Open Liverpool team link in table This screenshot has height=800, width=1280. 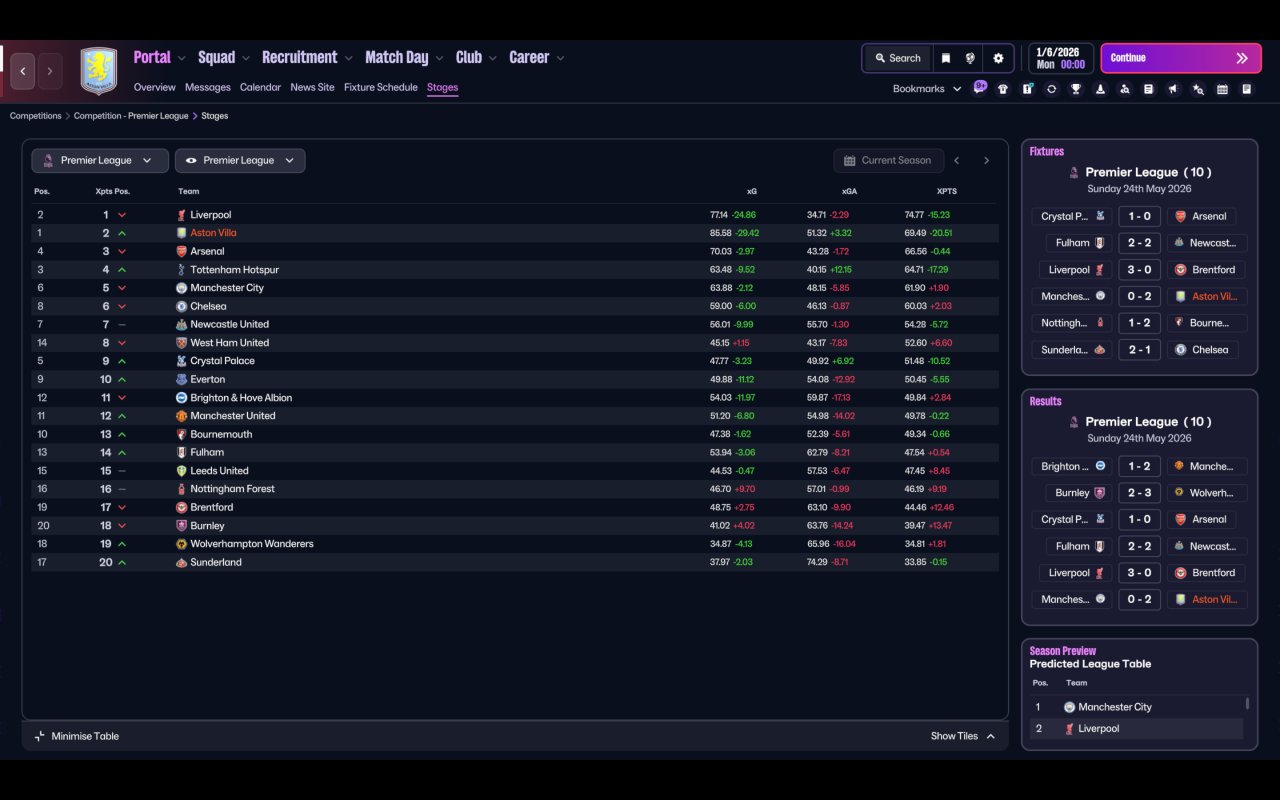[210, 215]
